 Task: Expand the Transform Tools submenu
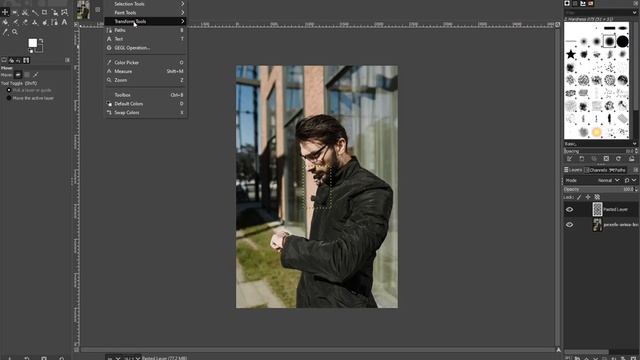click(x=146, y=21)
